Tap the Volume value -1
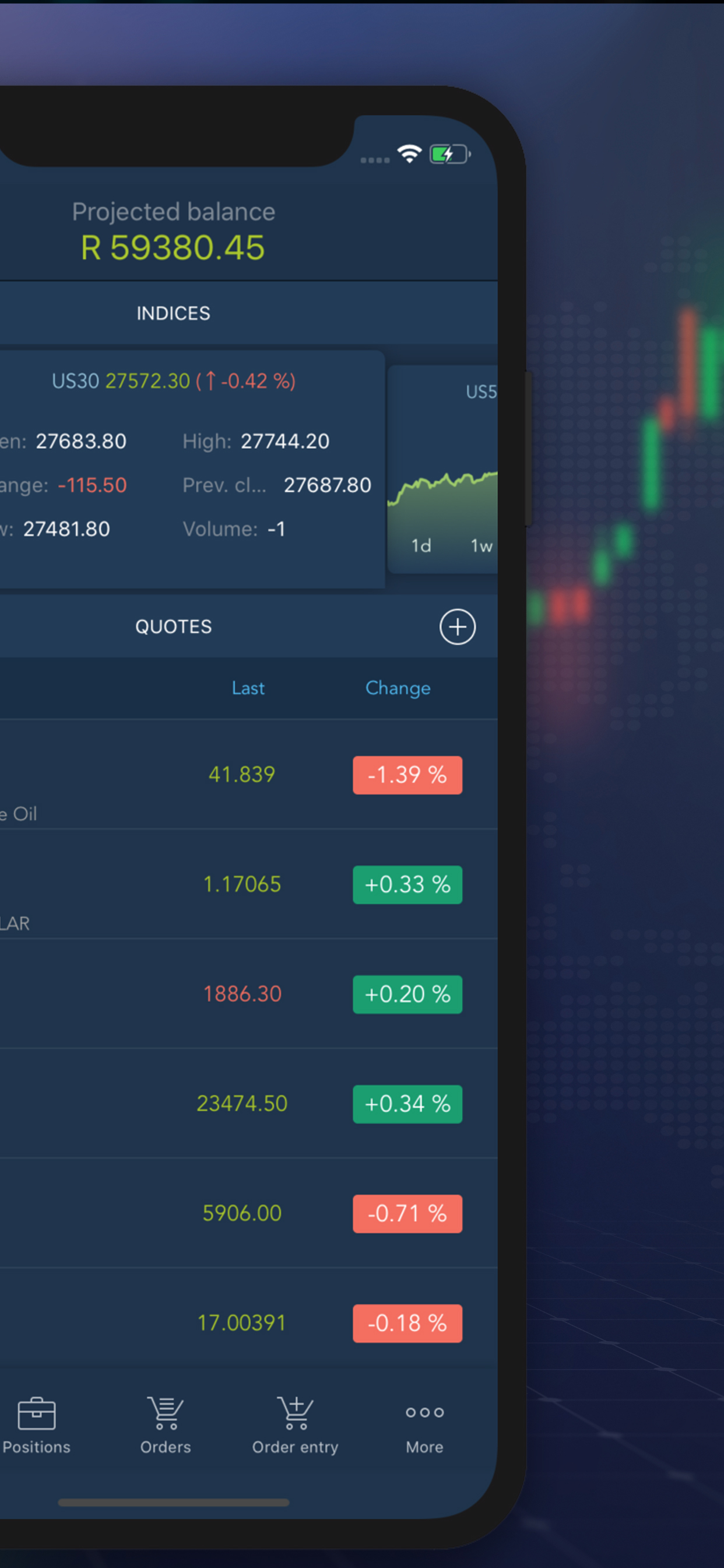 [276, 528]
